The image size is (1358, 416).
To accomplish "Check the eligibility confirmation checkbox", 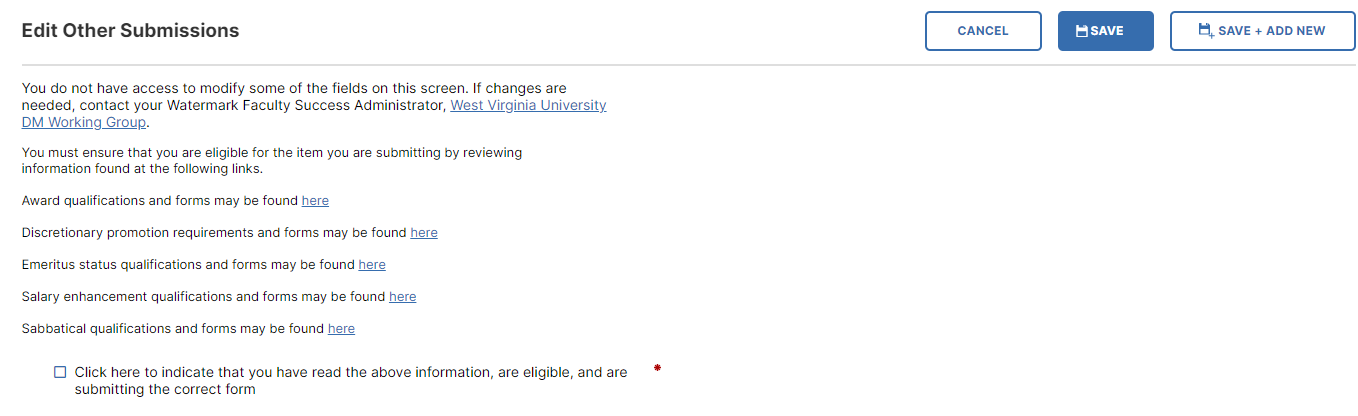I will tap(60, 372).
